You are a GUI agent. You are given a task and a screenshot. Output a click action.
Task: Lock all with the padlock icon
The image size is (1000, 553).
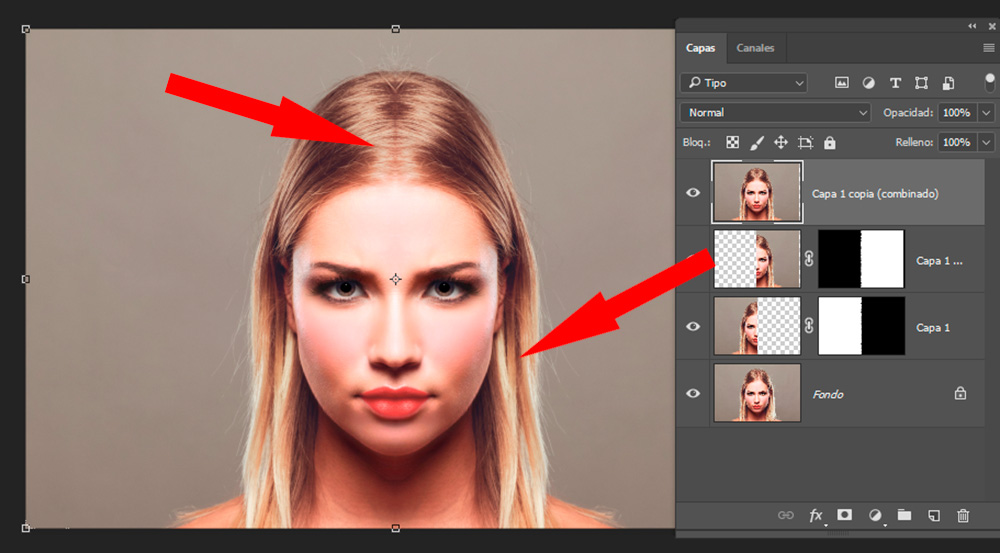[829, 143]
